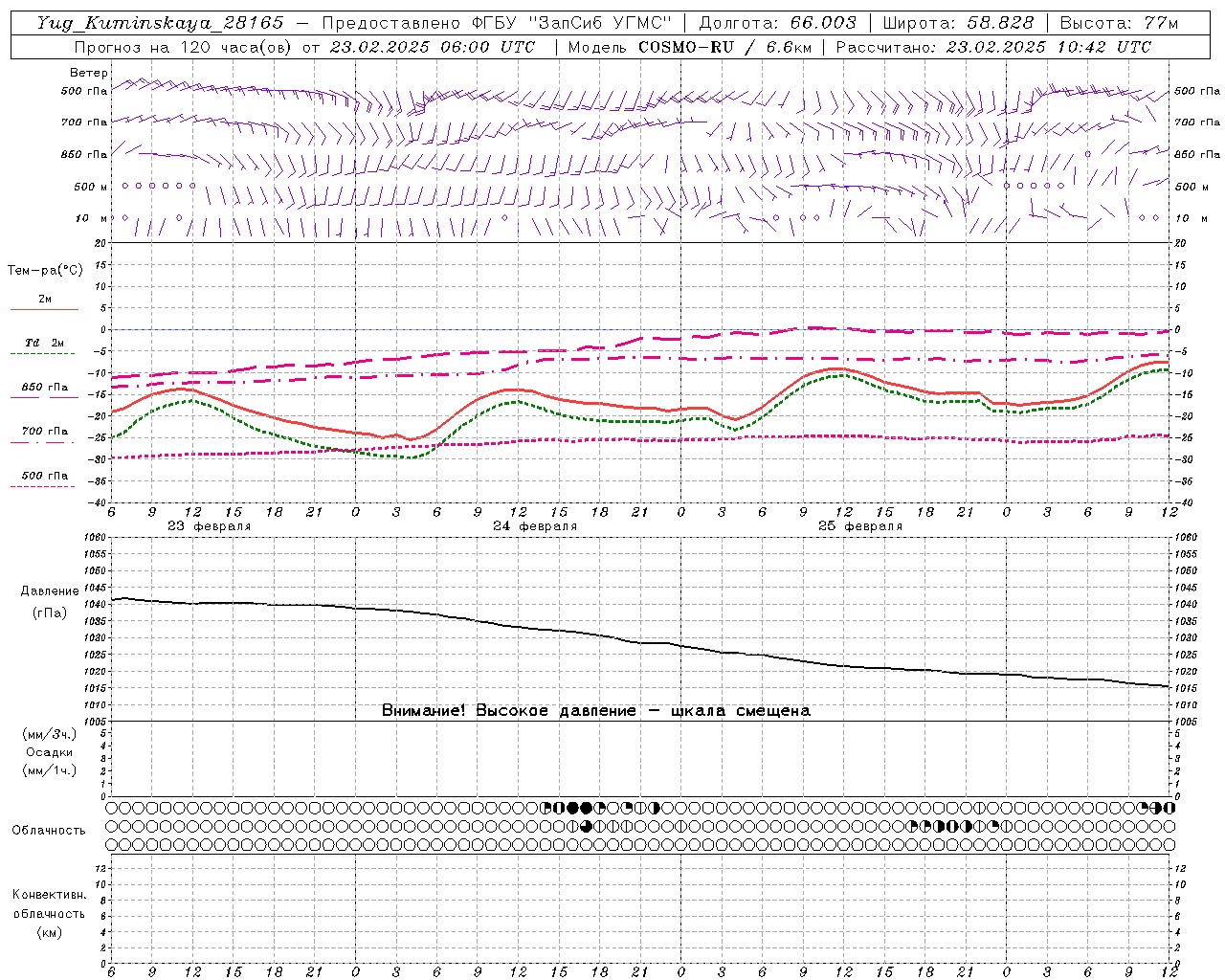Viewport: 1225px width, 980px height.
Task: Click the station title Yug_Kuminskaya_28165
Action: click(161, 24)
